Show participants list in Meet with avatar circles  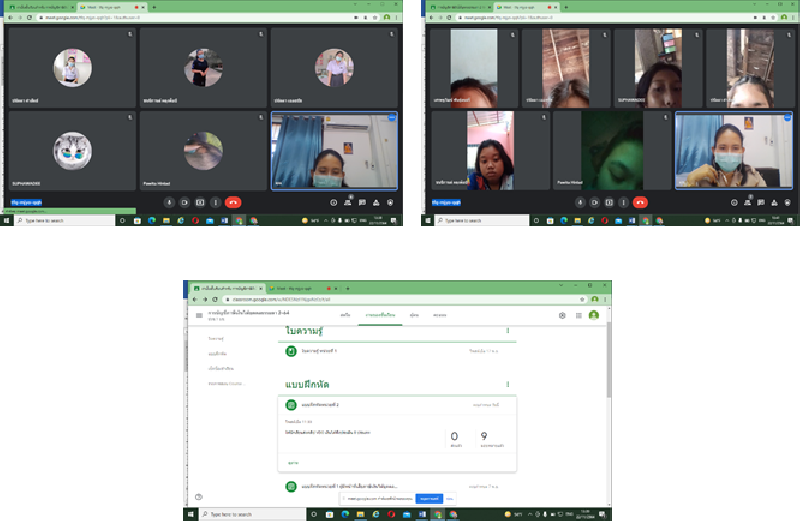pos(346,201)
